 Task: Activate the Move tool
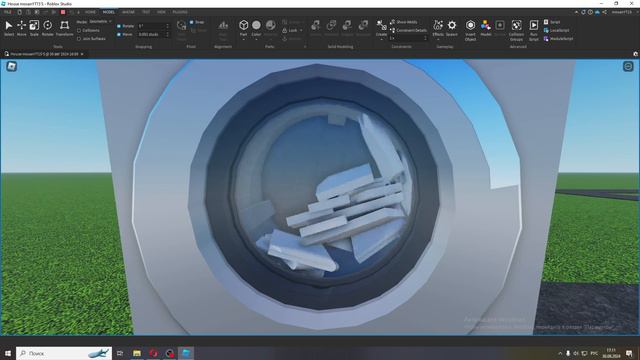pyautogui.click(x=21, y=28)
